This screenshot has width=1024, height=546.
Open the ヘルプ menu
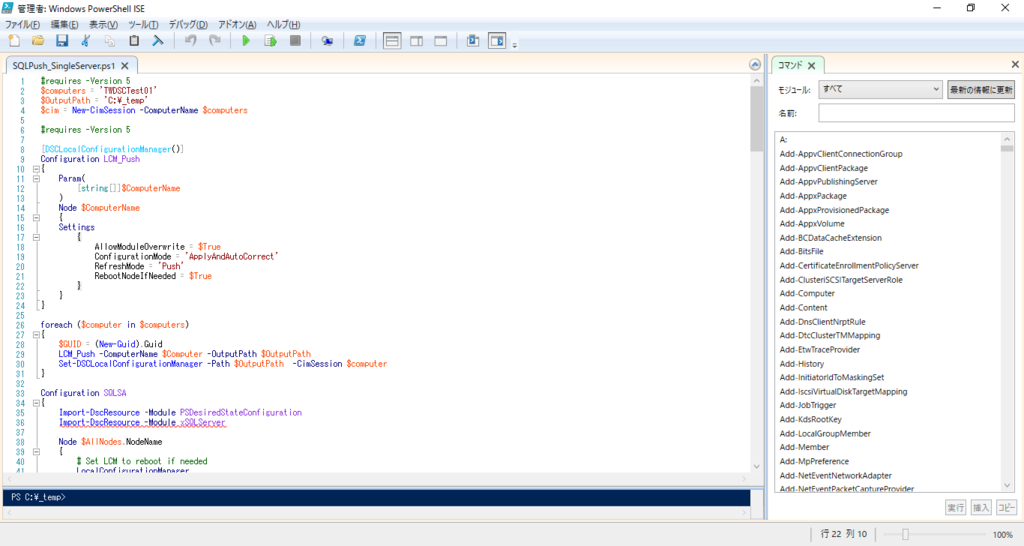pos(283,25)
